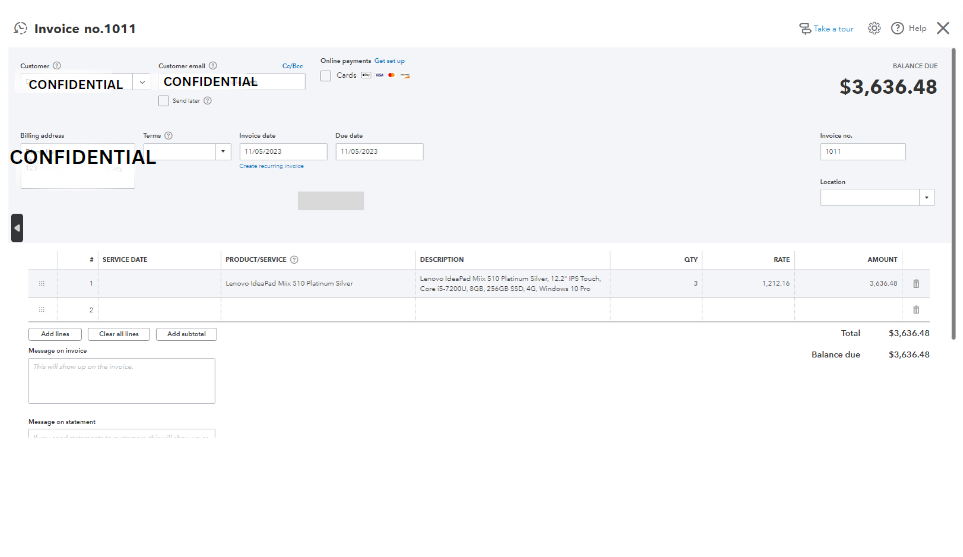The width and height of the screenshot is (963, 557).
Task: Click Product/Service column info icon
Action: click(294, 260)
